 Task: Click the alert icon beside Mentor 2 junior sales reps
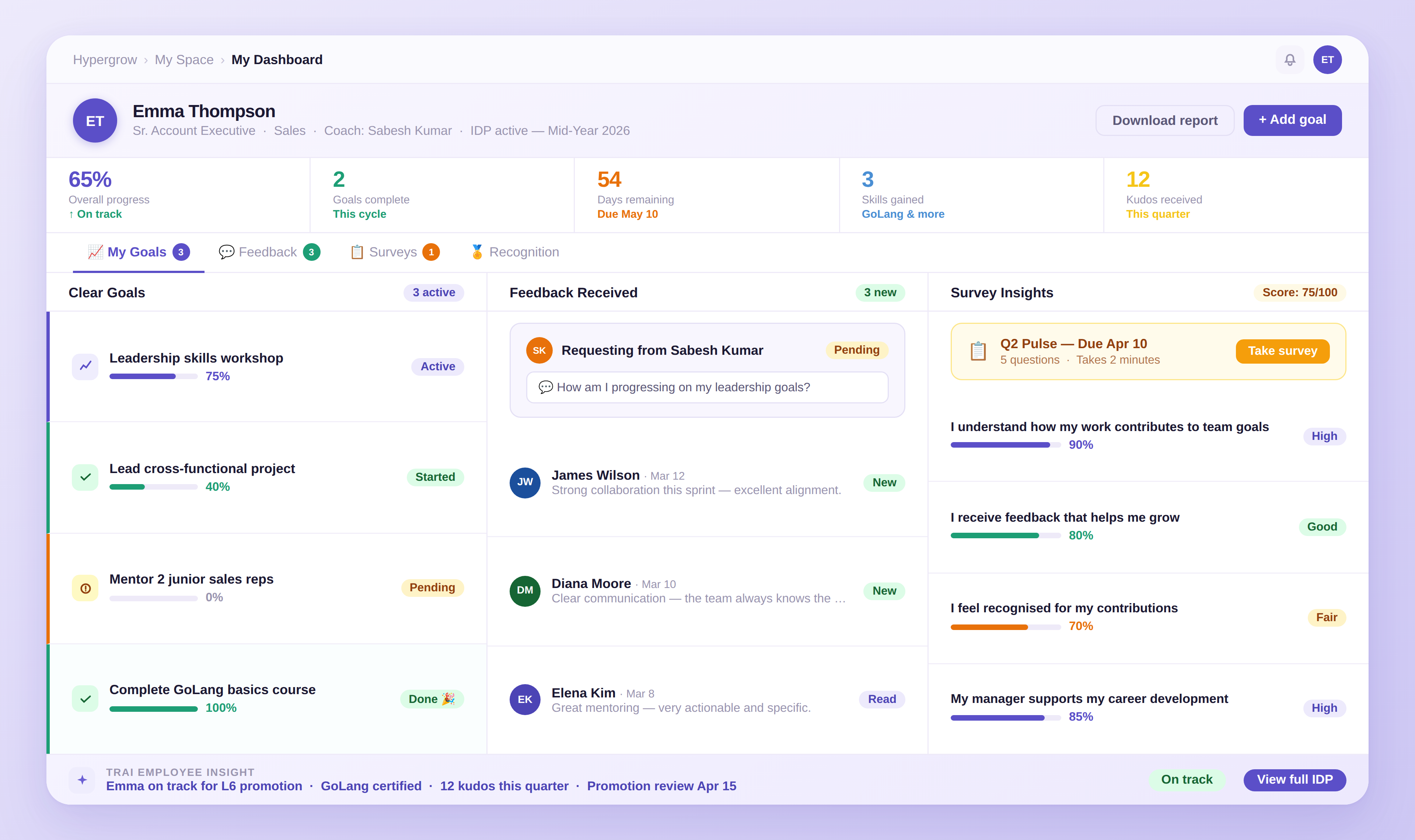click(x=85, y=588)
